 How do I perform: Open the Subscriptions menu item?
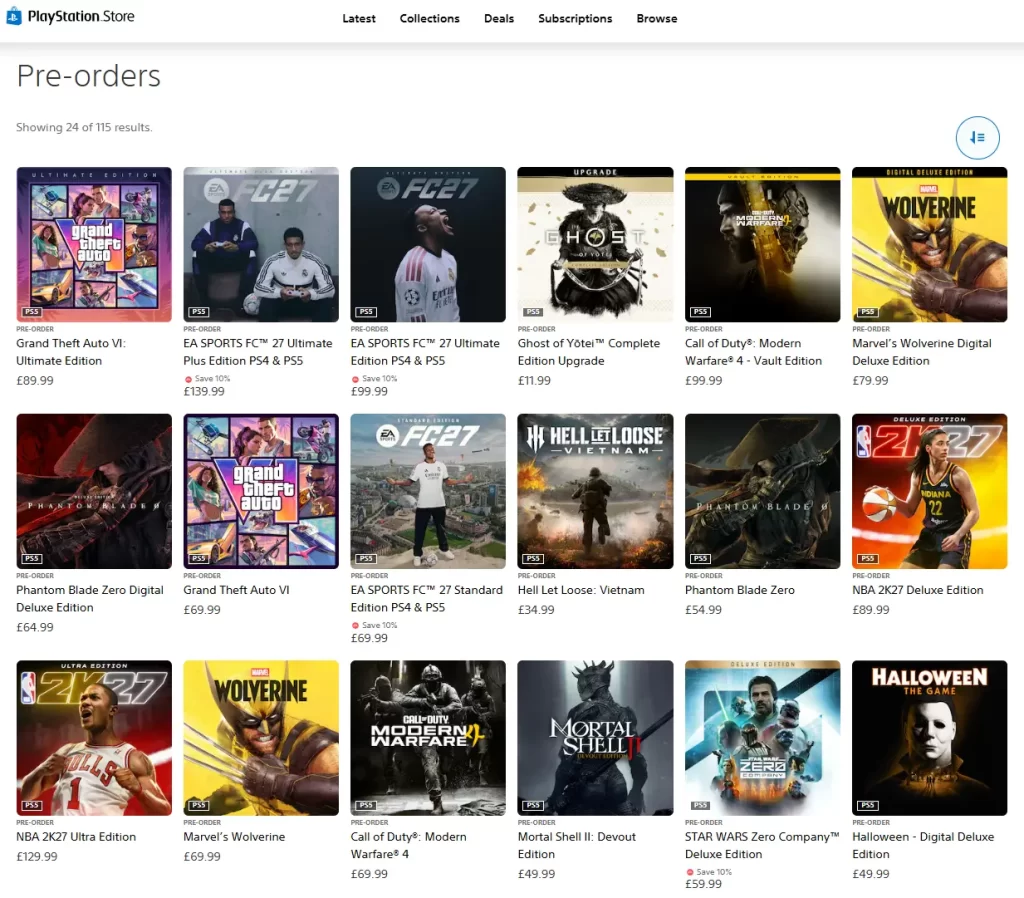click(575, 18)
